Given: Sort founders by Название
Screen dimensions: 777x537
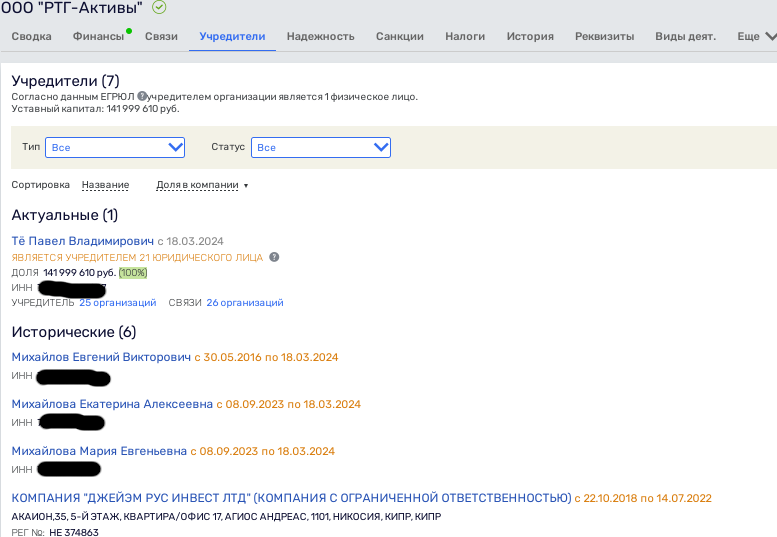Looking at the screenshot, I should tap(105, 185).
